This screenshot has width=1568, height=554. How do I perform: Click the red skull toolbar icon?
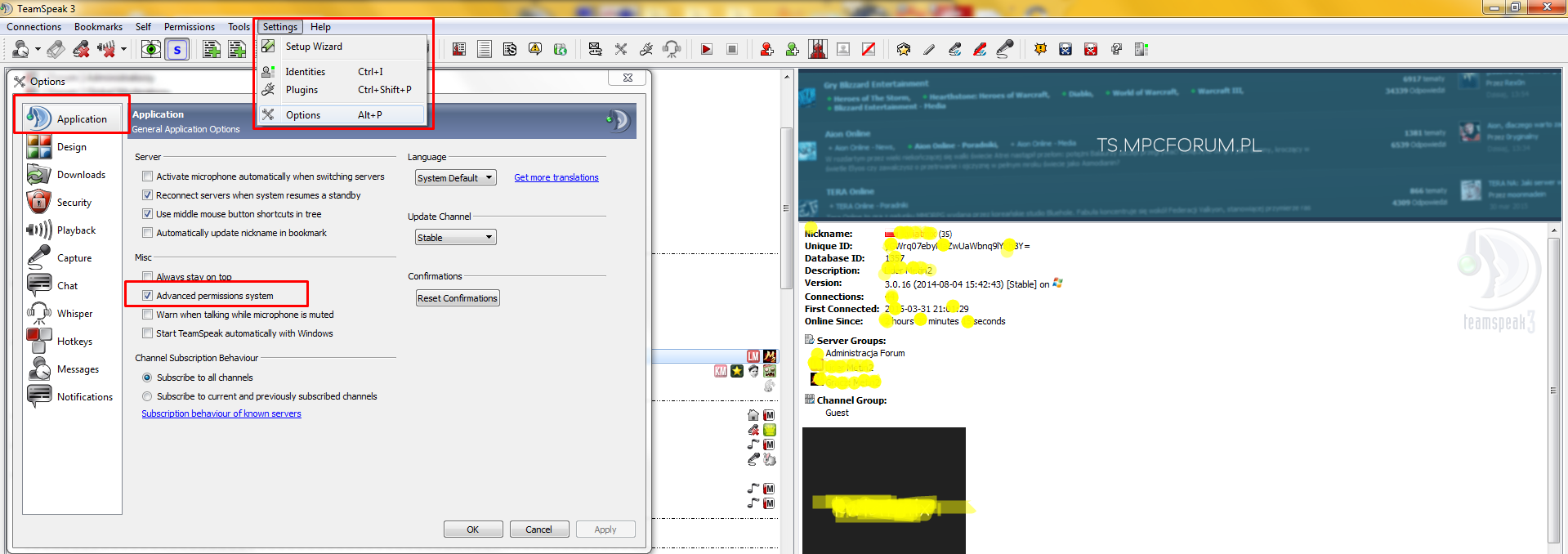click(1091, 50)
